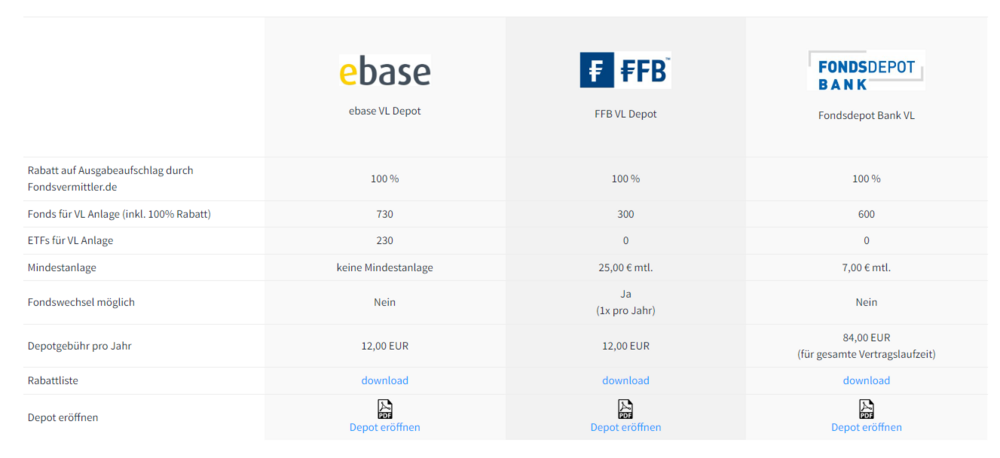
Task: Click the ebase logo image
Action: click(x=385, y=72)
